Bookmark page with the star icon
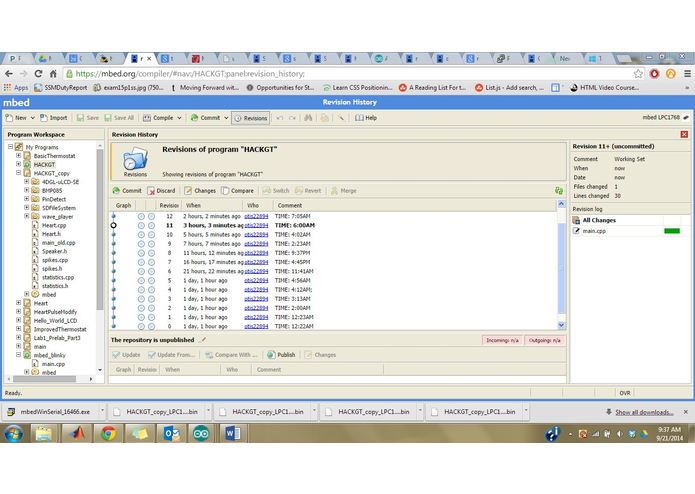Viewport: 695px width, 494px height. [638, 74]
